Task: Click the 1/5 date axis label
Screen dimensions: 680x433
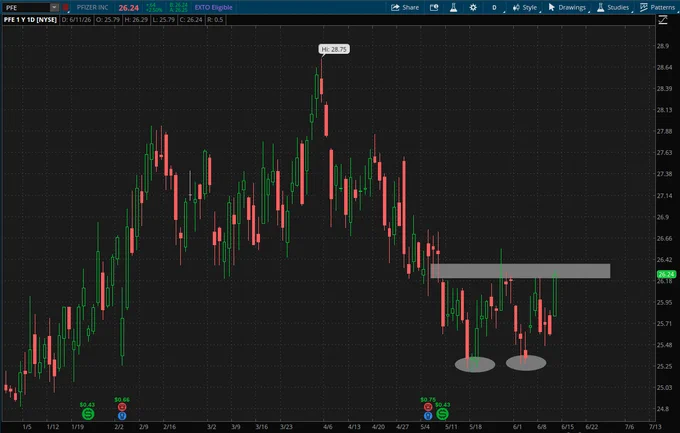Action: tap(27, 427)
